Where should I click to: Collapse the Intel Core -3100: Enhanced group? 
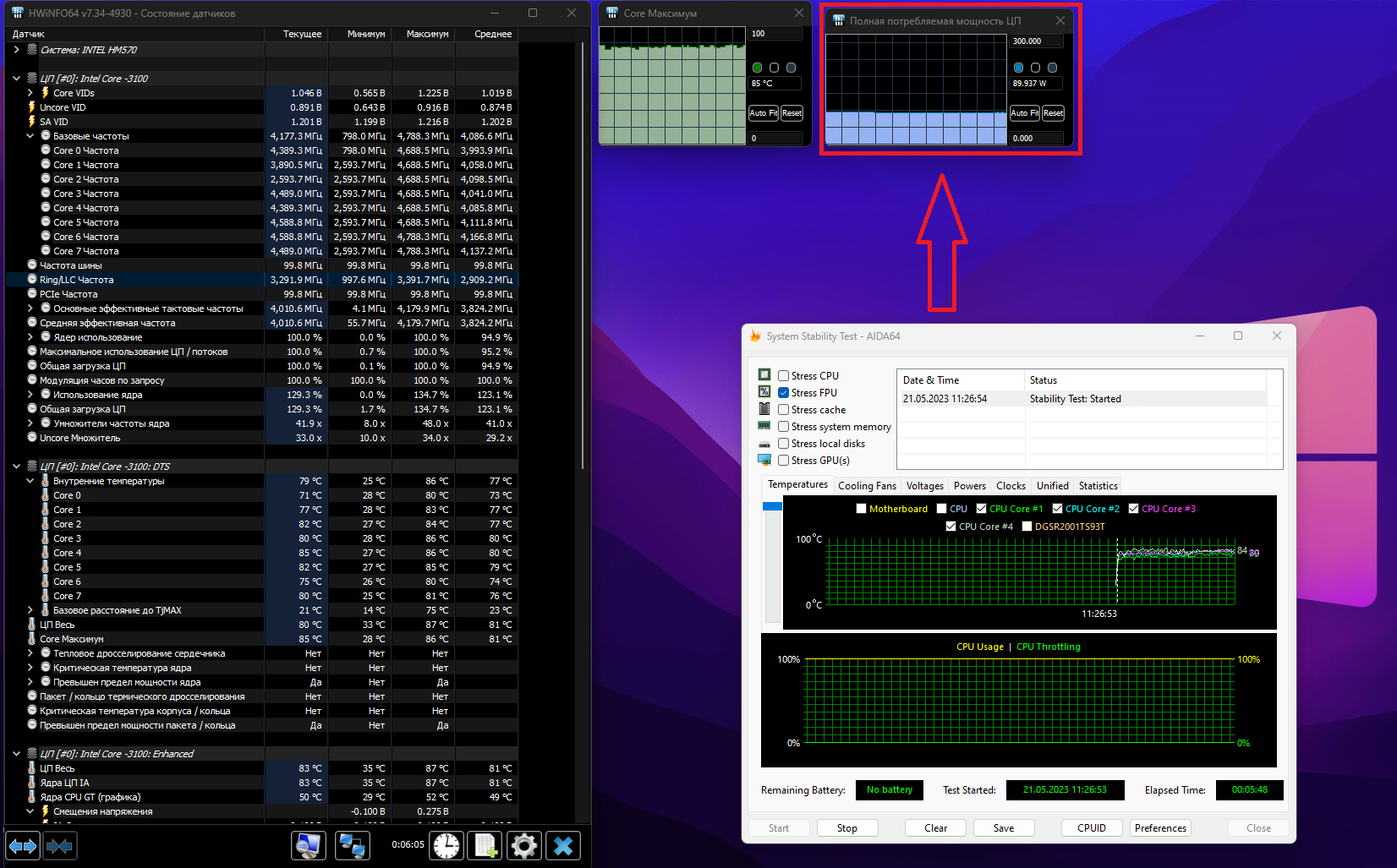coord(16,754)
